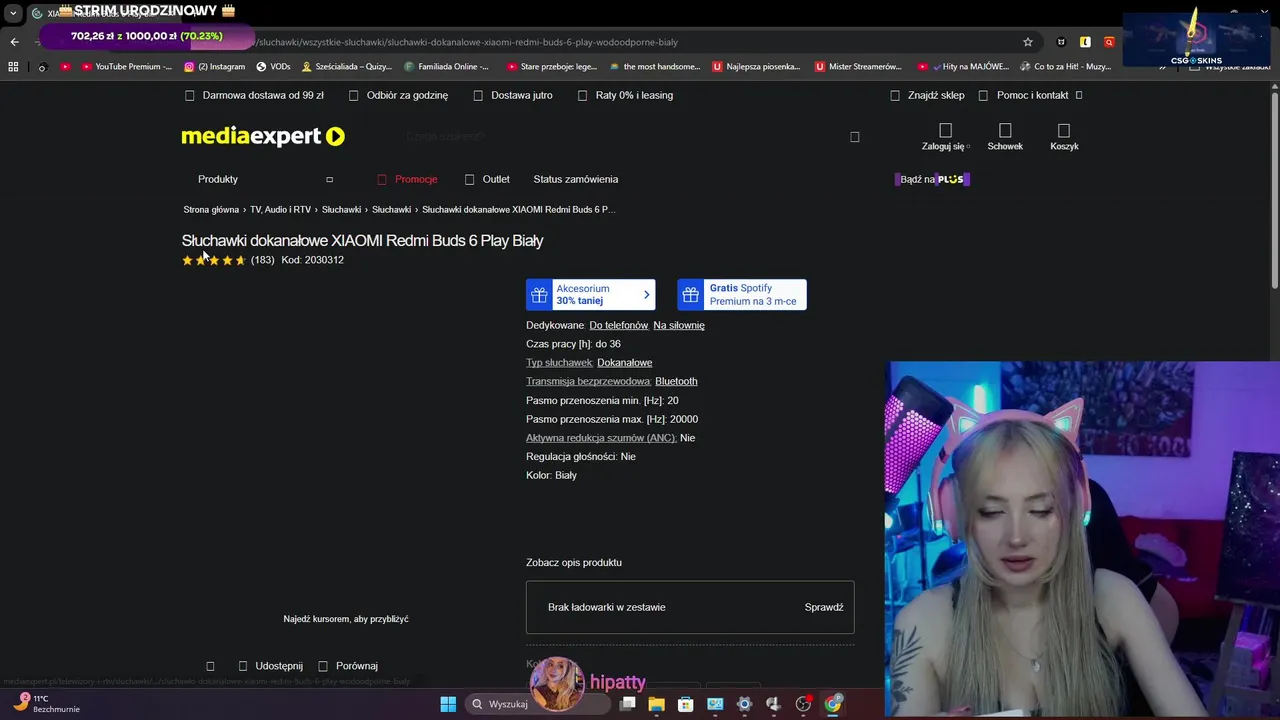Open Co to za Hit! bookmark
Viewport: 1280px width, 720px height.
(1066, 67)
